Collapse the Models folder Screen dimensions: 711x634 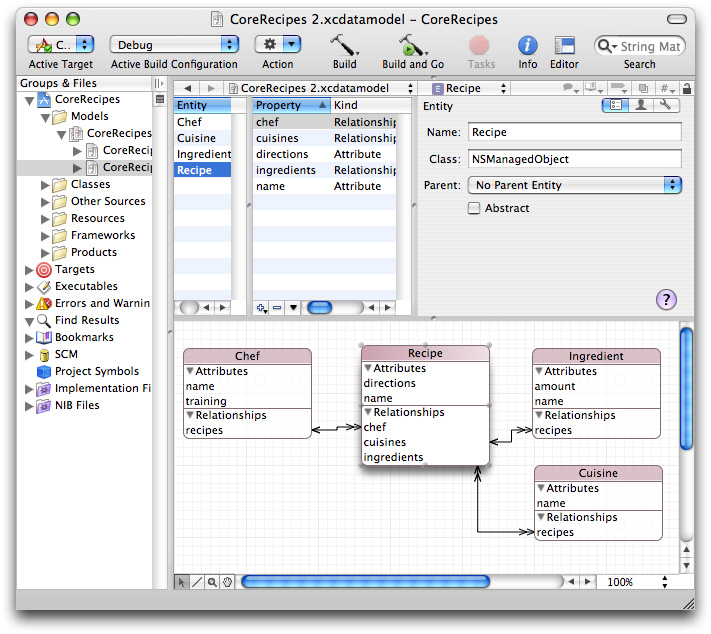(45, 117)
